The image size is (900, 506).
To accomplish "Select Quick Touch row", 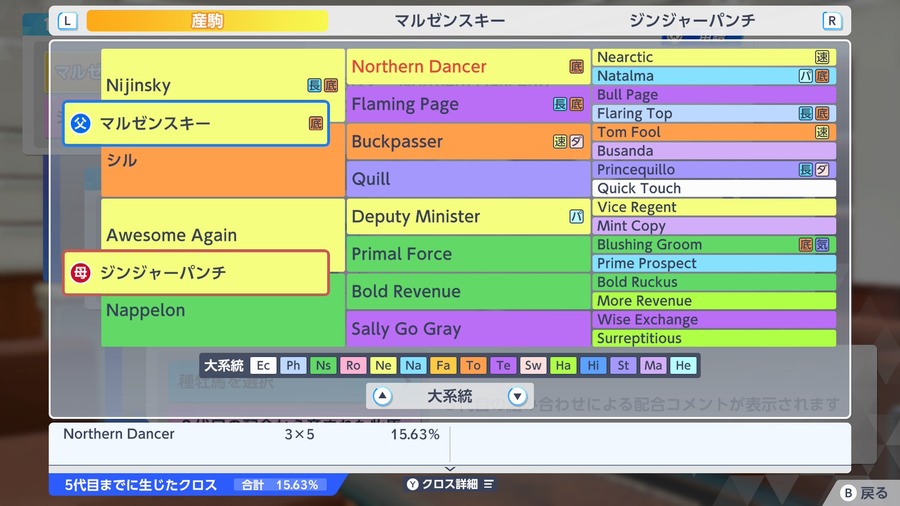I will coord(714,188).
